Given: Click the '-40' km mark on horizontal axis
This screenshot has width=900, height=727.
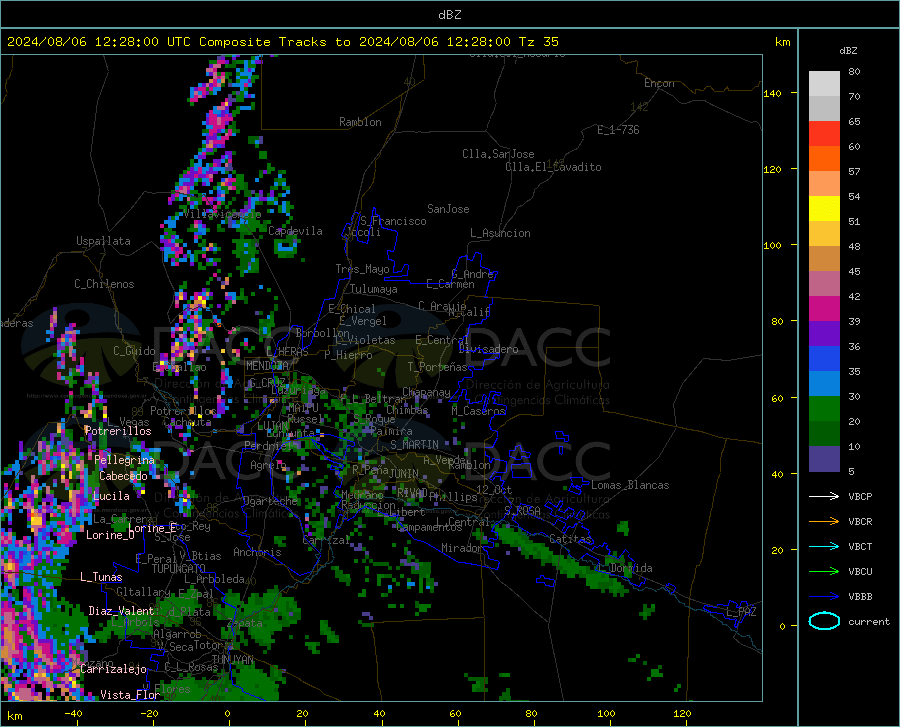Looking at the screenshot, I should [x=73, y=714].
